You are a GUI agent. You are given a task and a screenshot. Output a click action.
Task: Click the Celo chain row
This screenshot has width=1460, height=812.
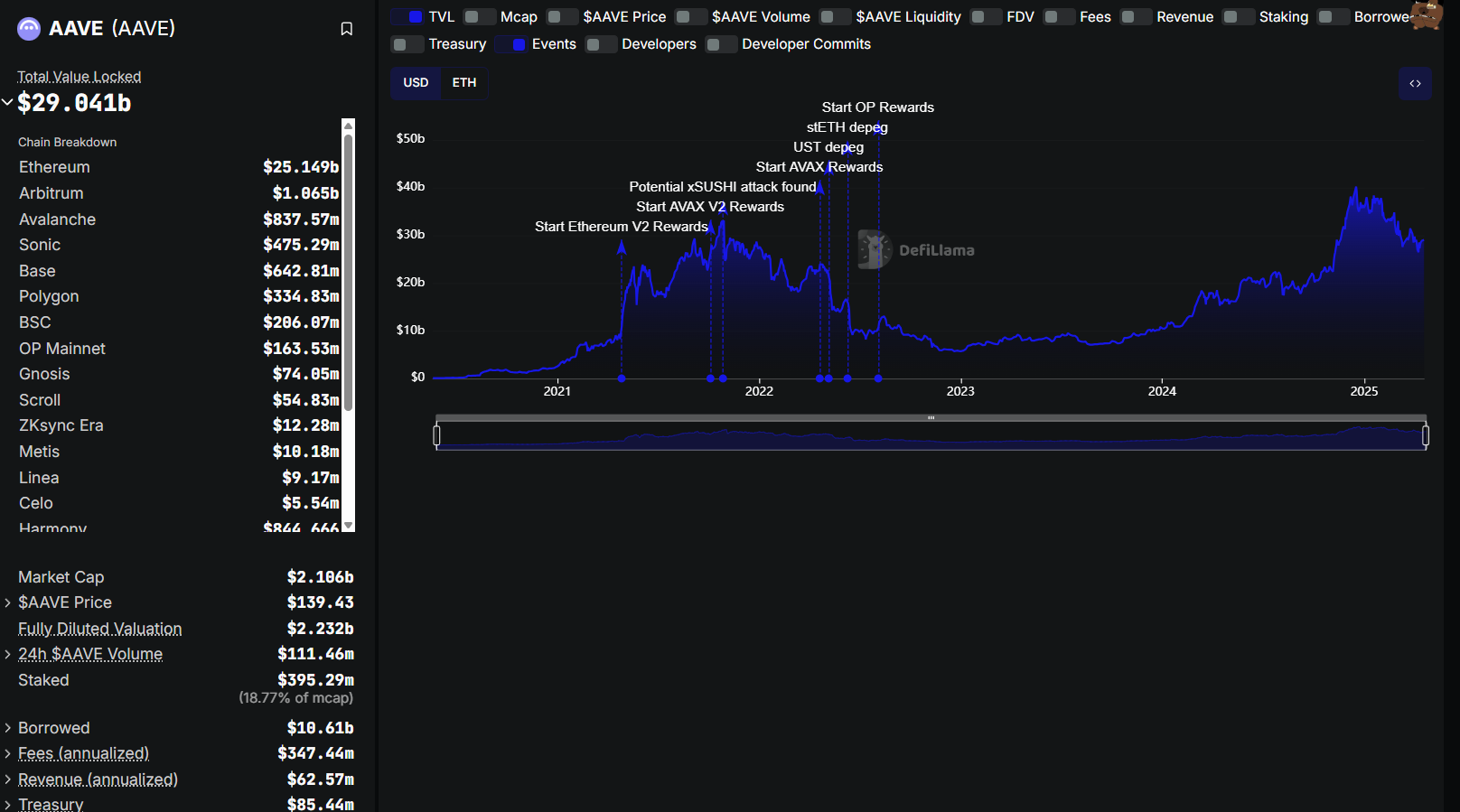(x=179, y=503)
